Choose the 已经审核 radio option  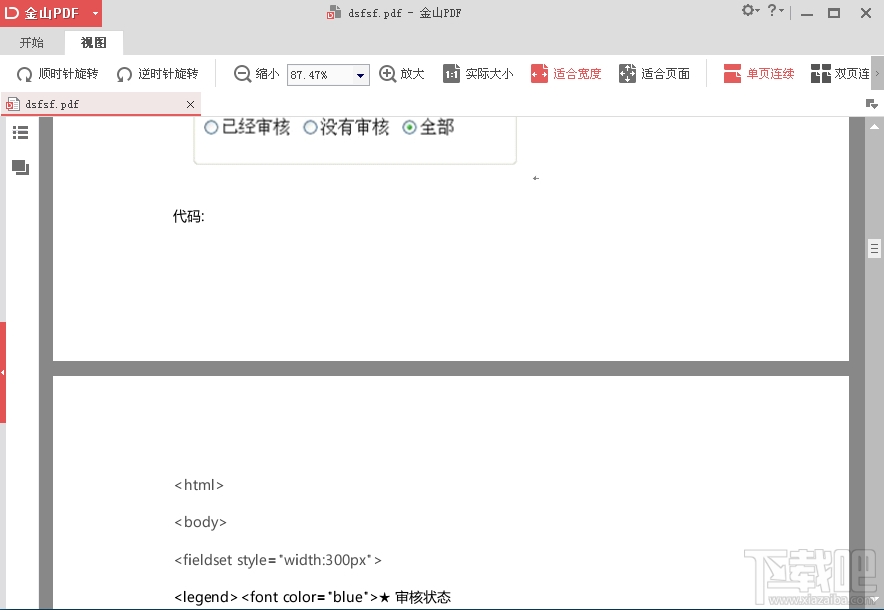[x=211, y=127]
